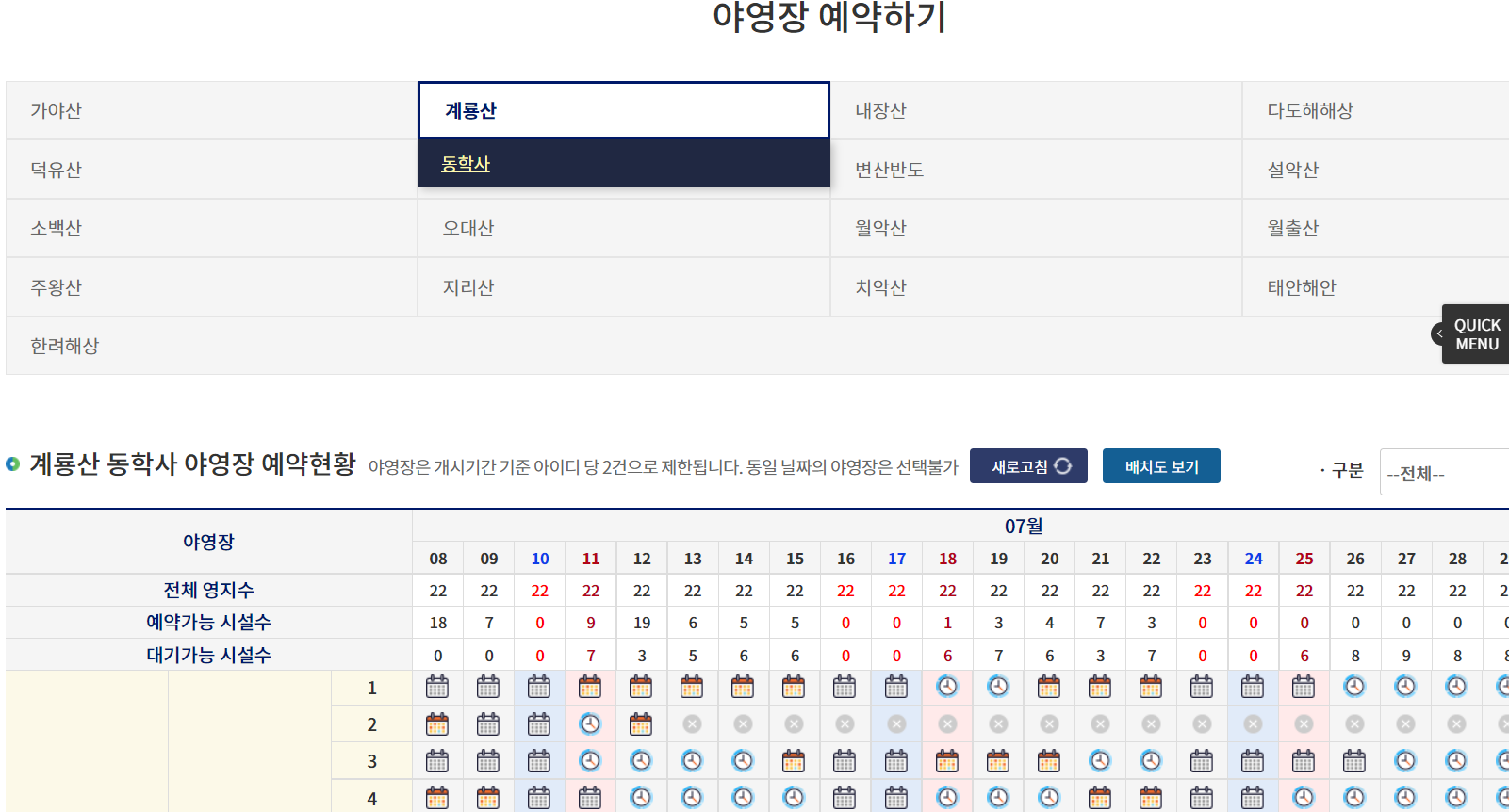Select site 3 calendar icon for July 20
The image size is (1509, 812).
coord(1049,760)
